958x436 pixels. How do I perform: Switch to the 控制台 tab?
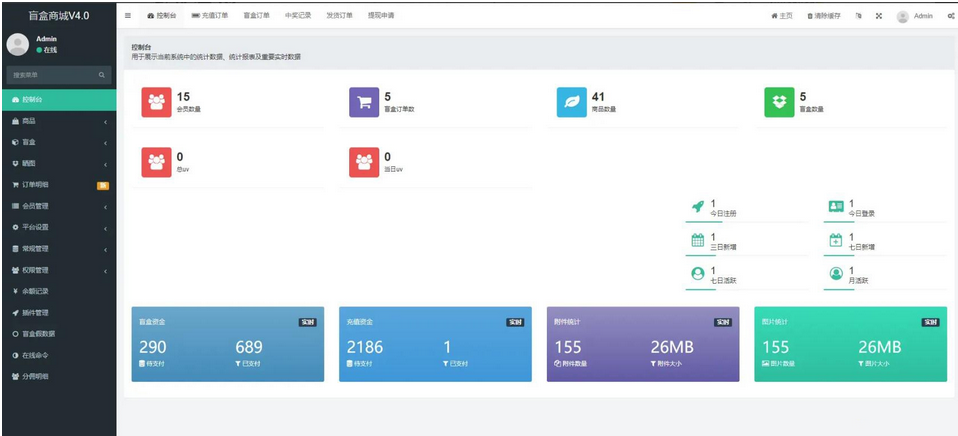tap(162, 16)
